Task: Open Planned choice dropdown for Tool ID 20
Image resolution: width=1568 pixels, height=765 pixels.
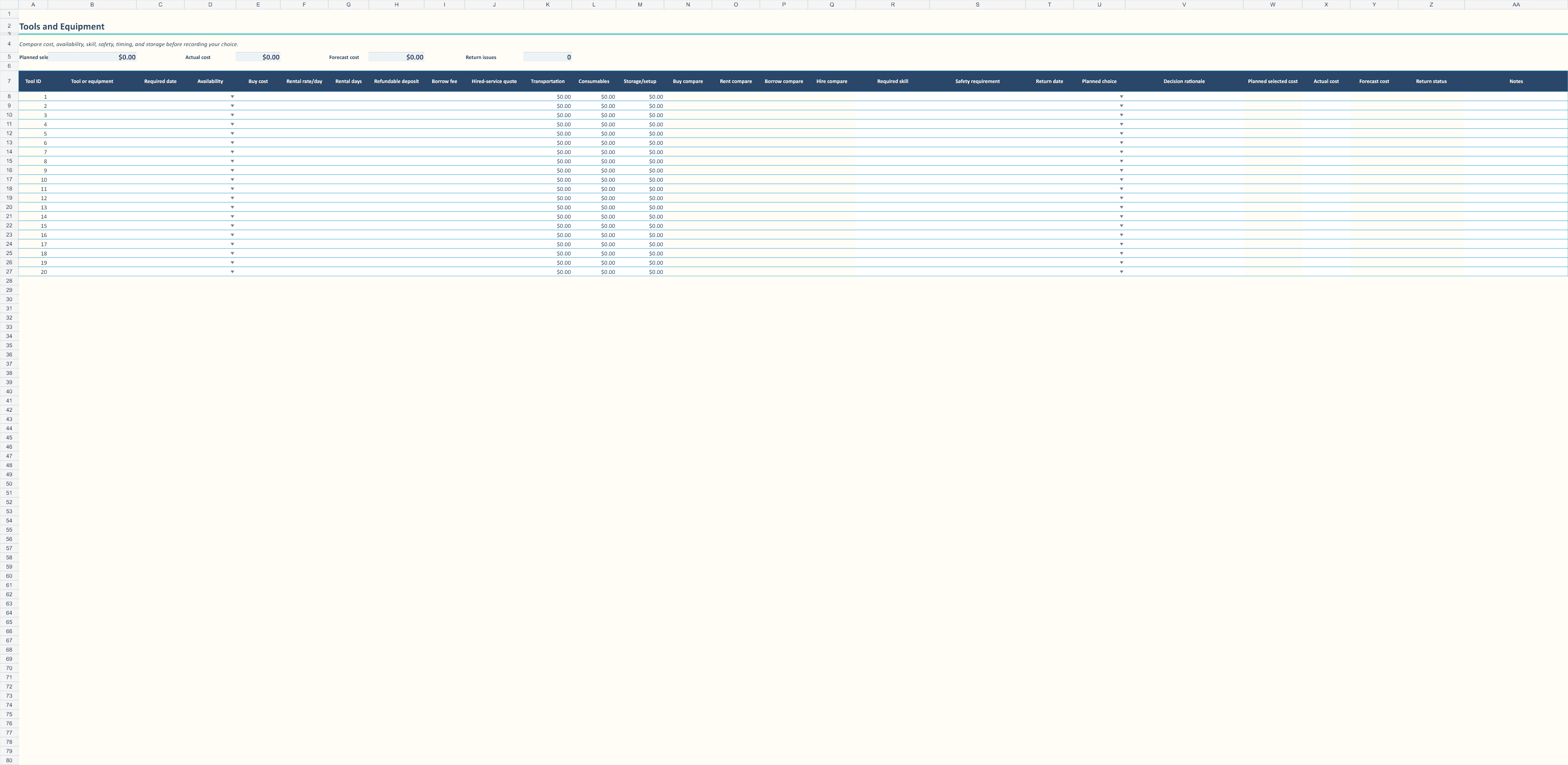Action: pyautogui.click(x=1121, y=272)
